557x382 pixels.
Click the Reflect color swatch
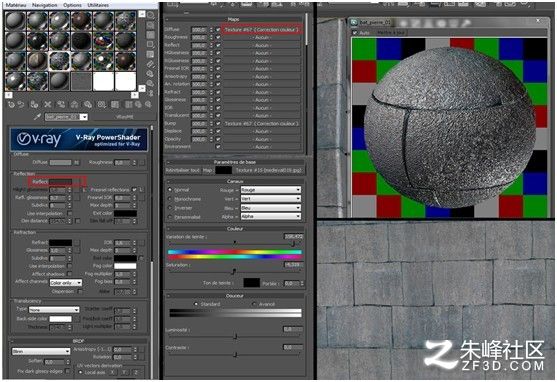(60, 182)
